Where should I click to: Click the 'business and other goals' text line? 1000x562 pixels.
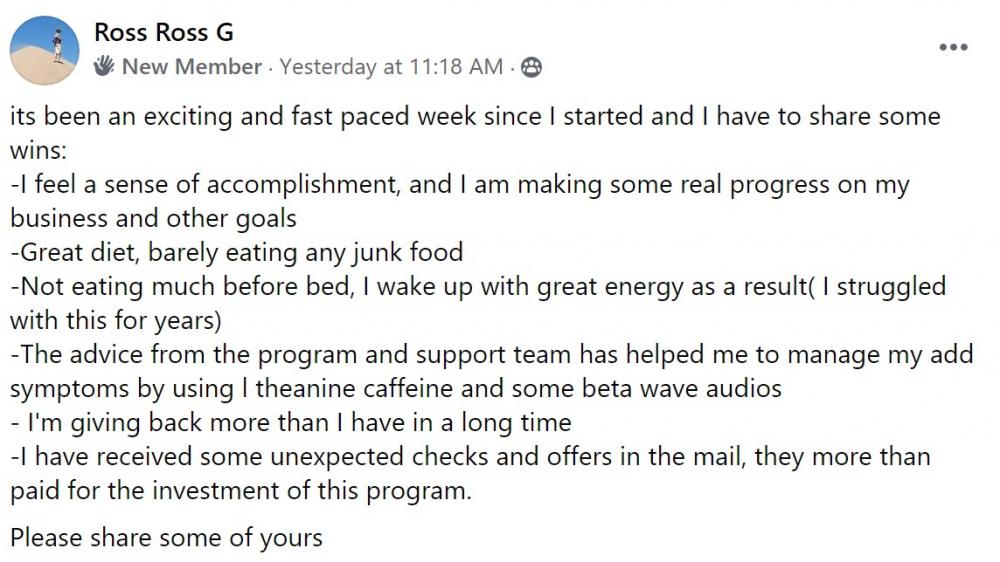tap(153, 219)
